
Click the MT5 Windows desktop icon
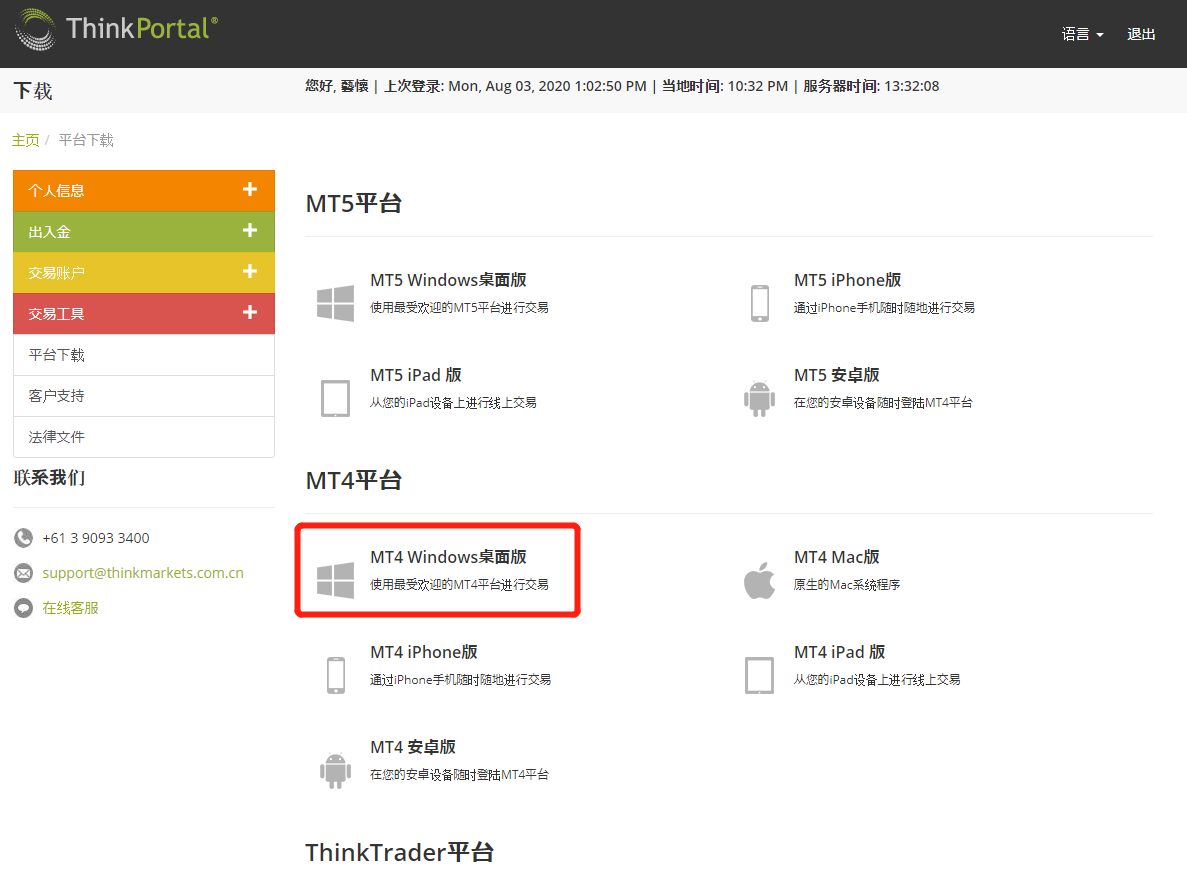point(335,303)
